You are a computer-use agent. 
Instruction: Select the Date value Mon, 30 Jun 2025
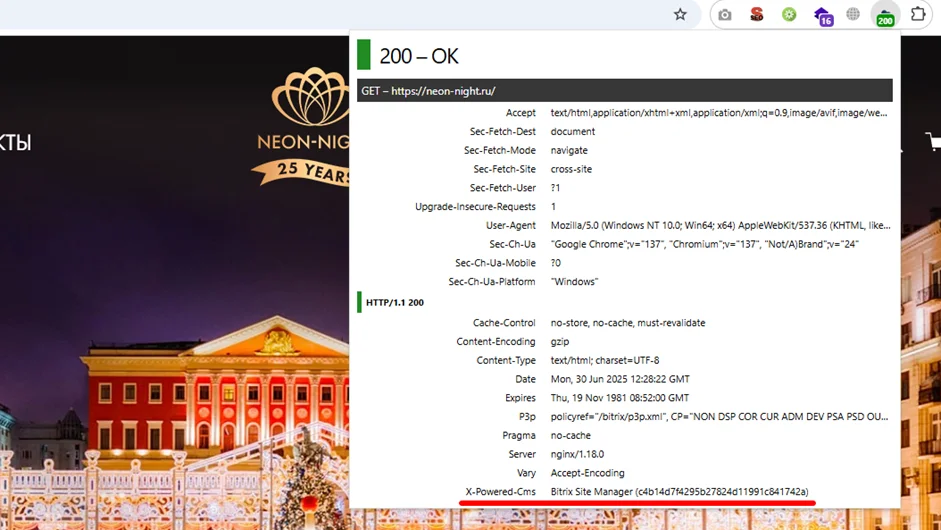620,379
